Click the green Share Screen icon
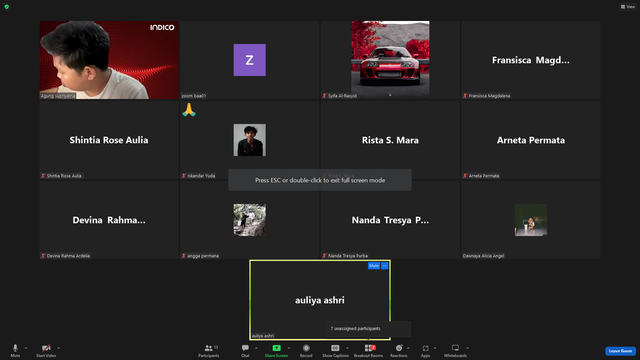The height and width of the screenshot is (360, 640). [x=276, y=348]
